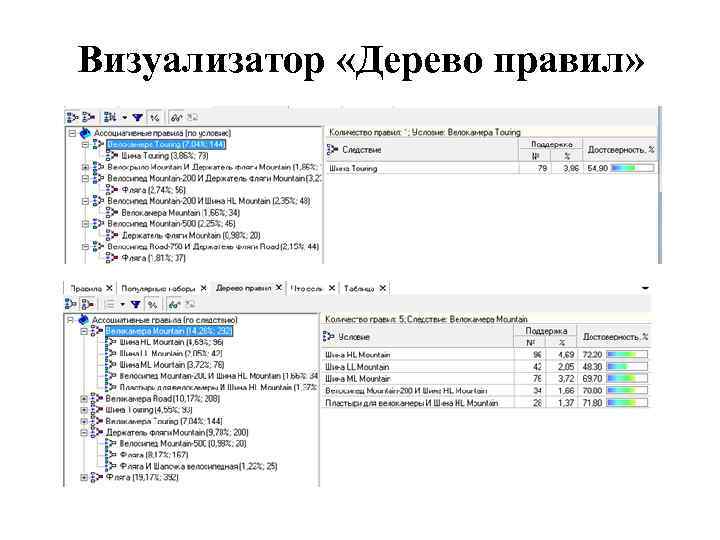This screenshot has width=720, height=540.
Task: Click confidence bar for 'Шина Touring' 54,90
Action: (633, 169)
